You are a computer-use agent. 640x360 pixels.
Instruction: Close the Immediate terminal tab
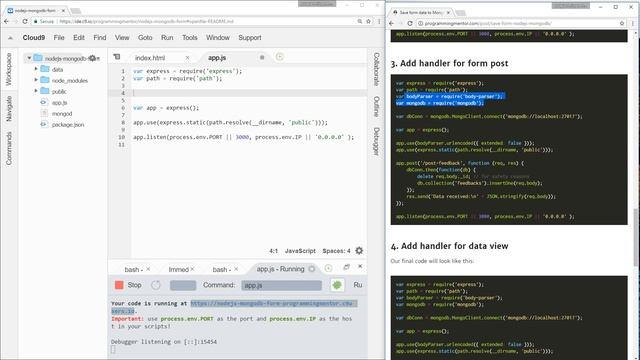click(x=192, y=269)
